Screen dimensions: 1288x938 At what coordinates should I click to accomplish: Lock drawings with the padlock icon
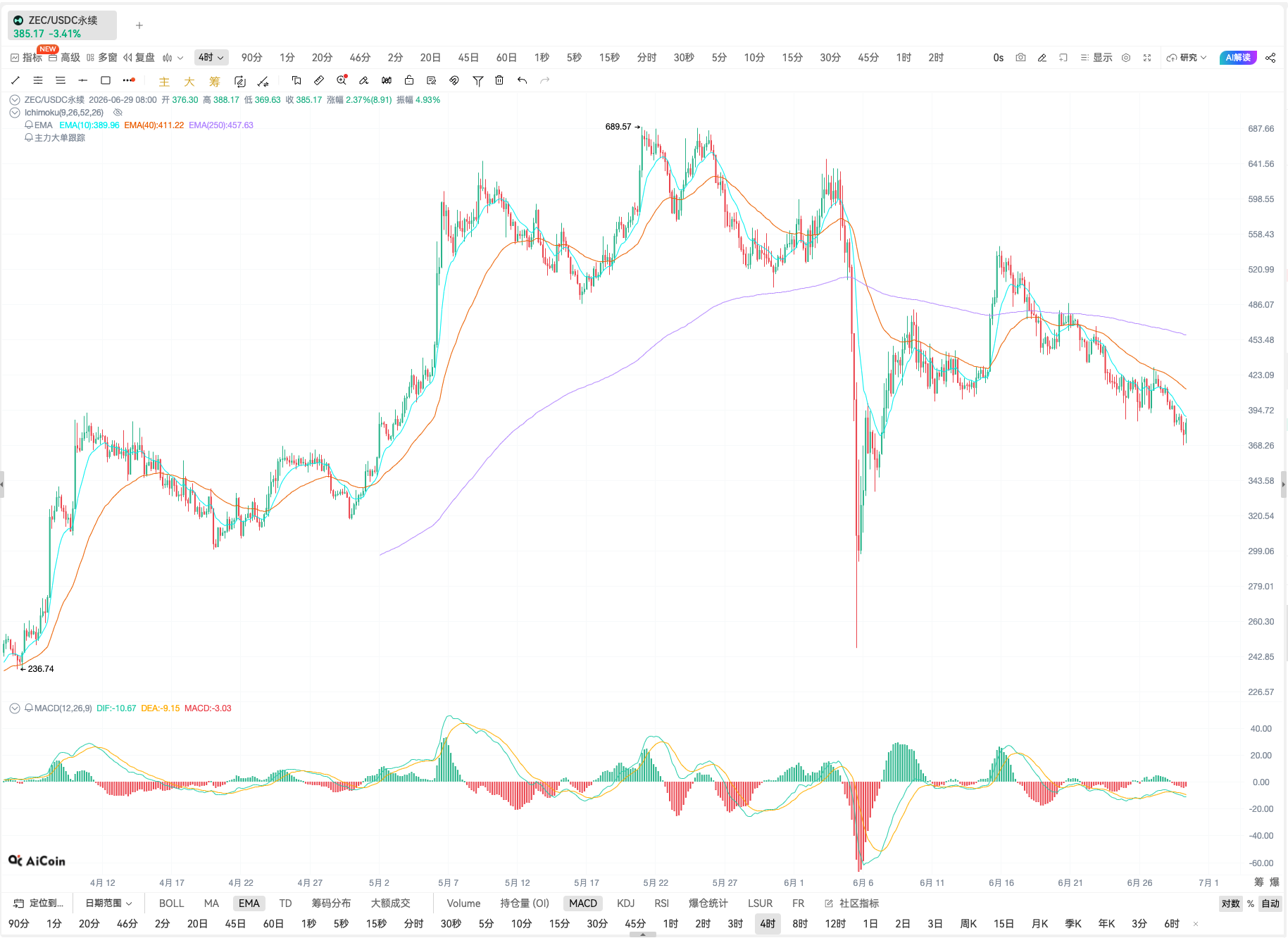pyautogui.click(x=409, y=80)
